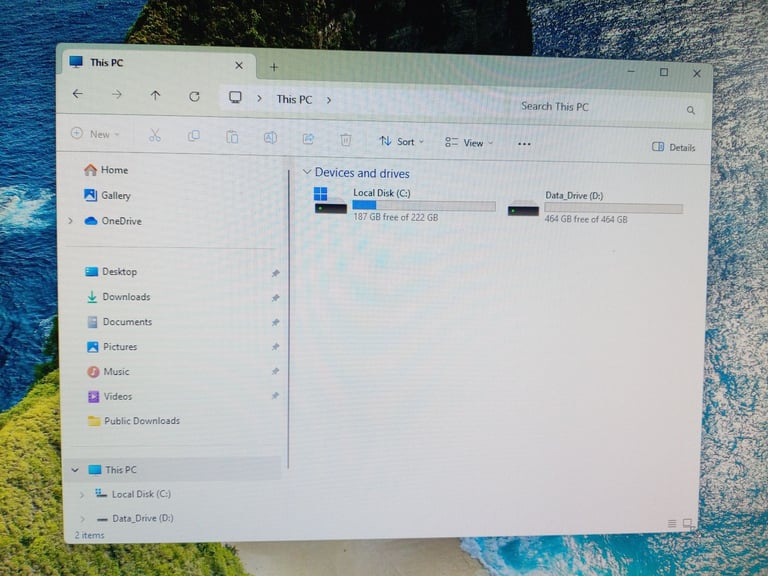The image size is (768, 576).
Task: Unpin Downloads using its pin icon
Action: coord(276,298)
